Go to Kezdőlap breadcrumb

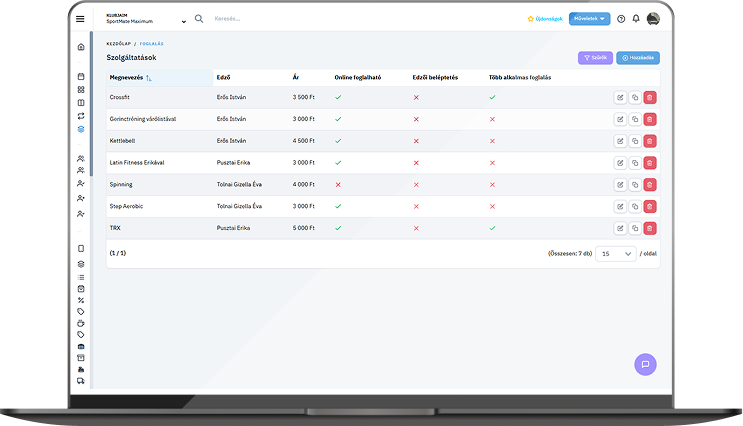(118, 44)
